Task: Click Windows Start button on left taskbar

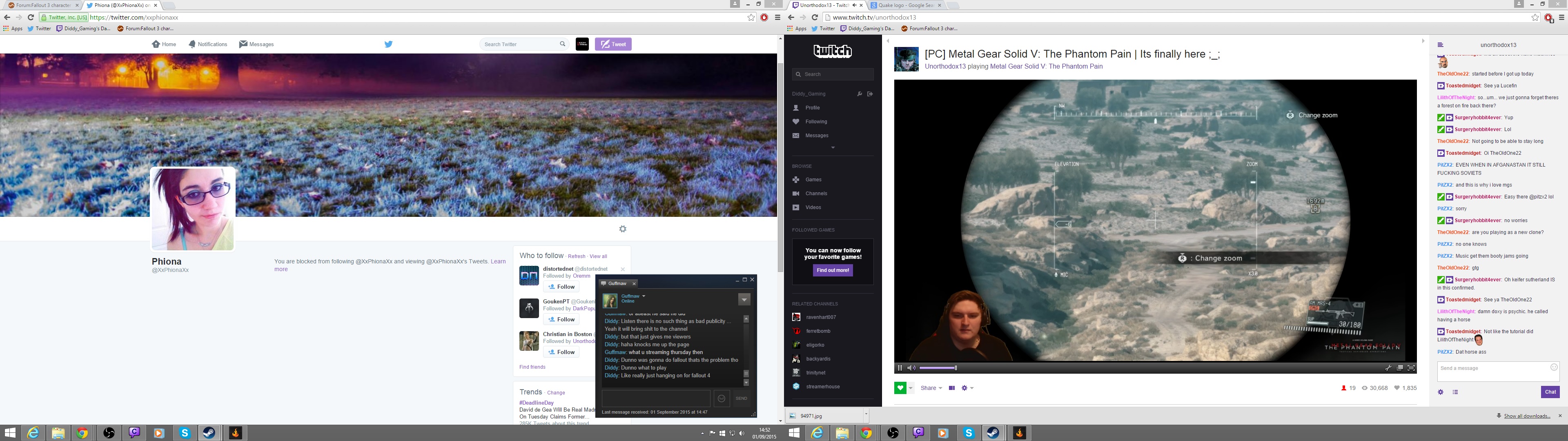Action: [x=10, y=433]
